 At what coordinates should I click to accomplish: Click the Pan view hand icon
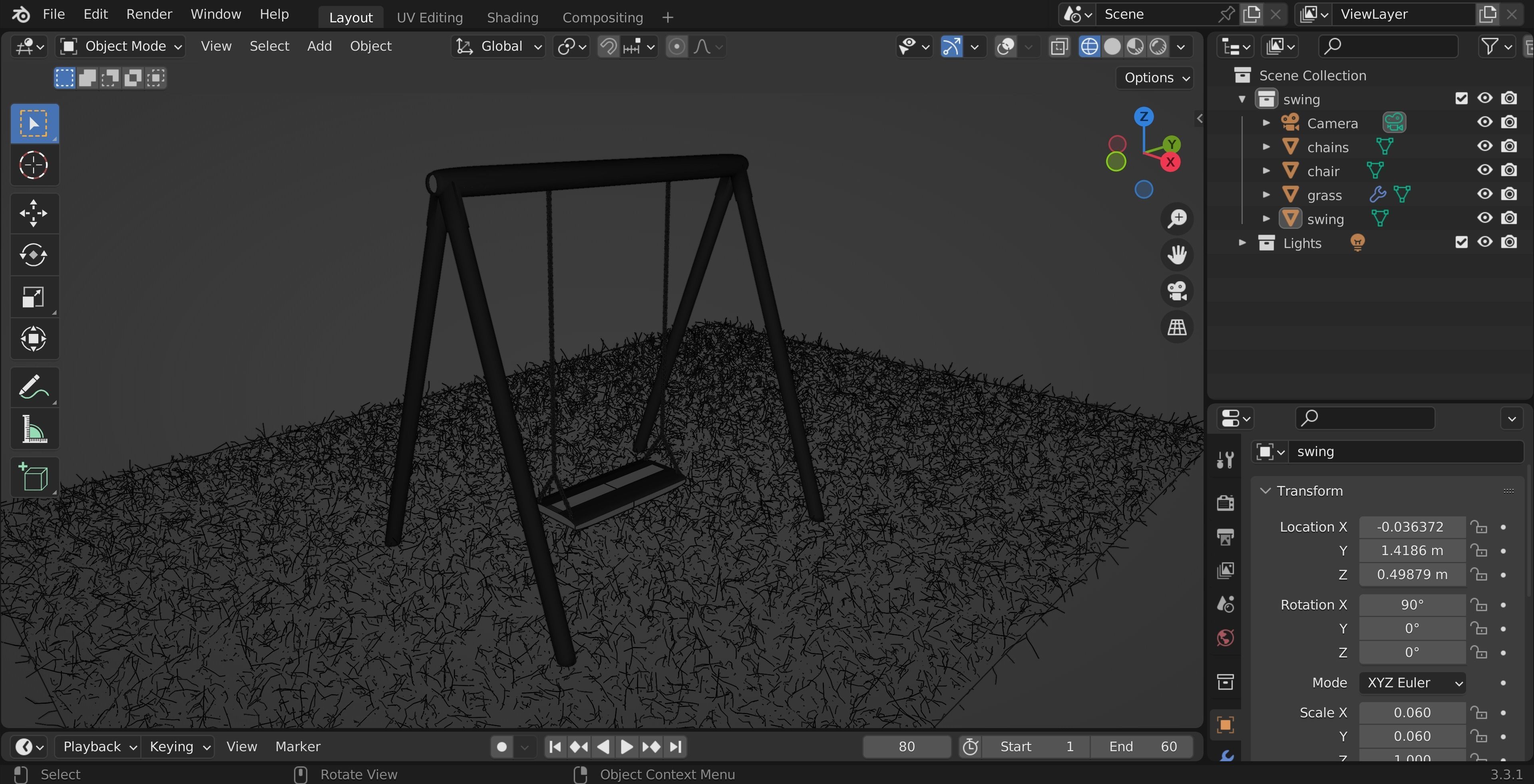(x=1177, y=255)
